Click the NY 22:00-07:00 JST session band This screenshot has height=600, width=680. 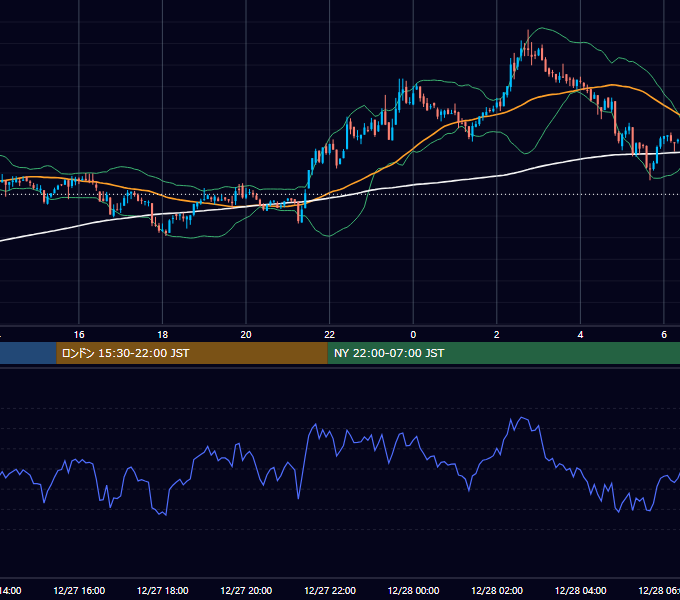click(x=503, y=353)
